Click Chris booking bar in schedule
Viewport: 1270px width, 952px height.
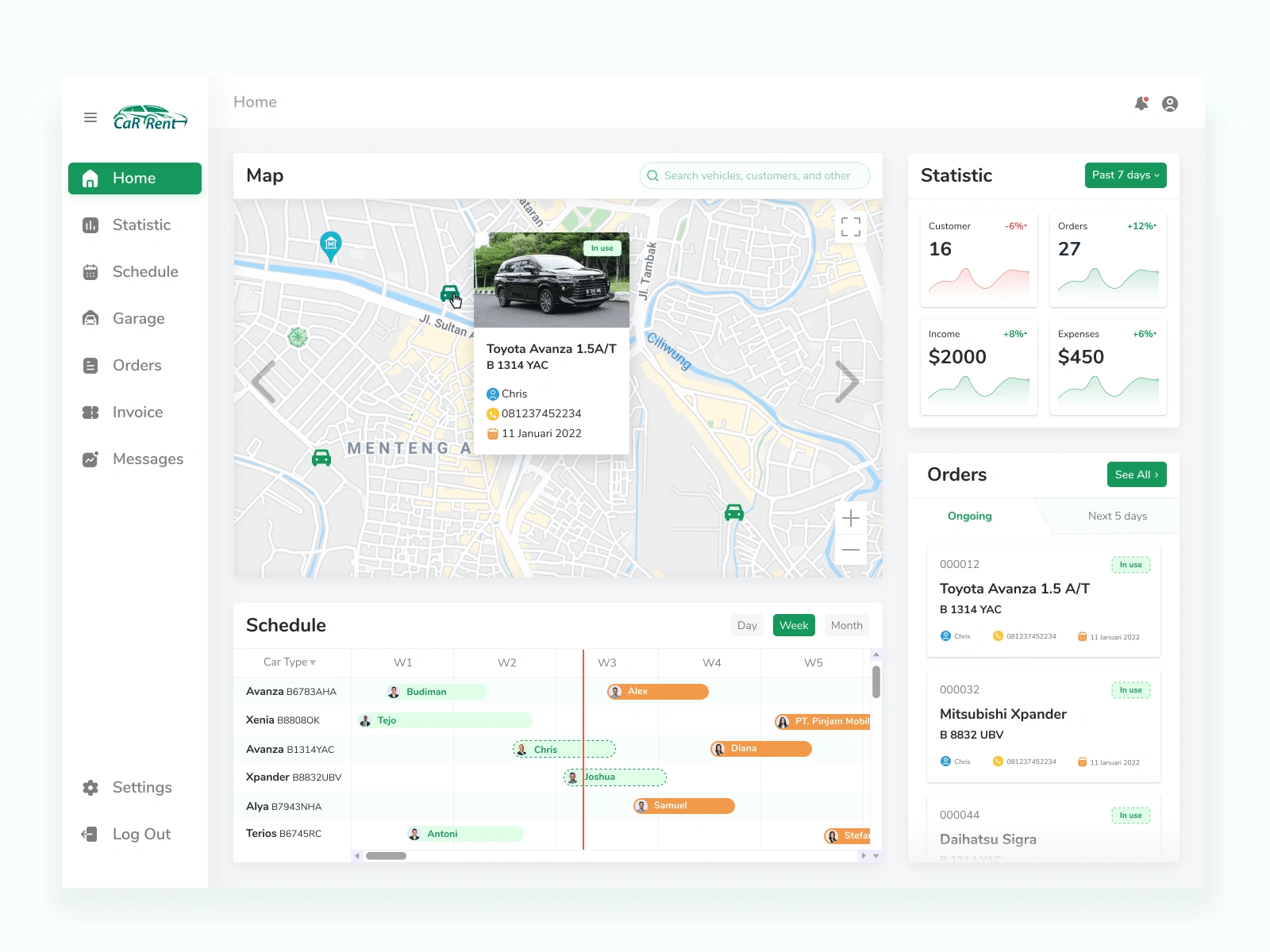[564, 749]
